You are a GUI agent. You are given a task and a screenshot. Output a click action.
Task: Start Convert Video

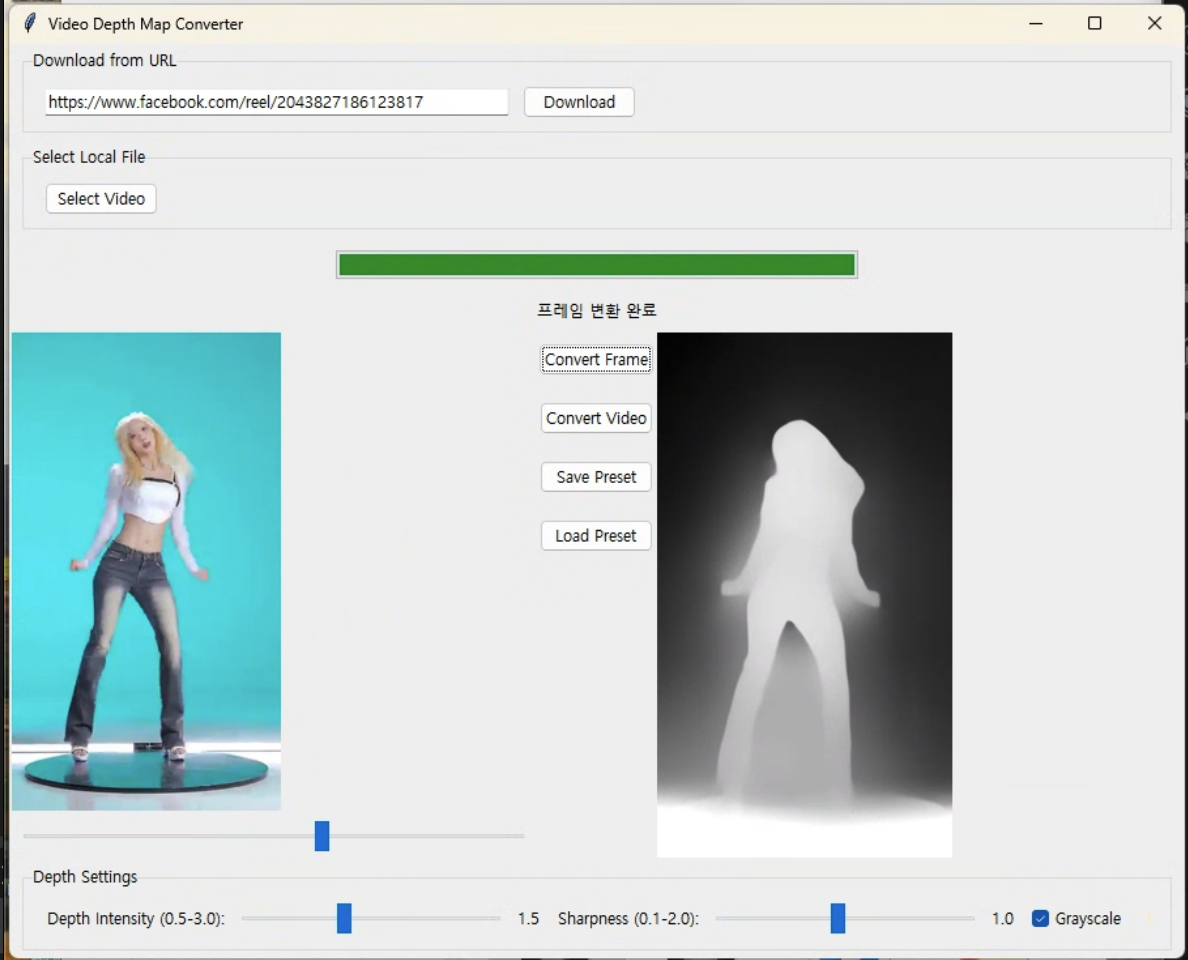pos(596,418)
